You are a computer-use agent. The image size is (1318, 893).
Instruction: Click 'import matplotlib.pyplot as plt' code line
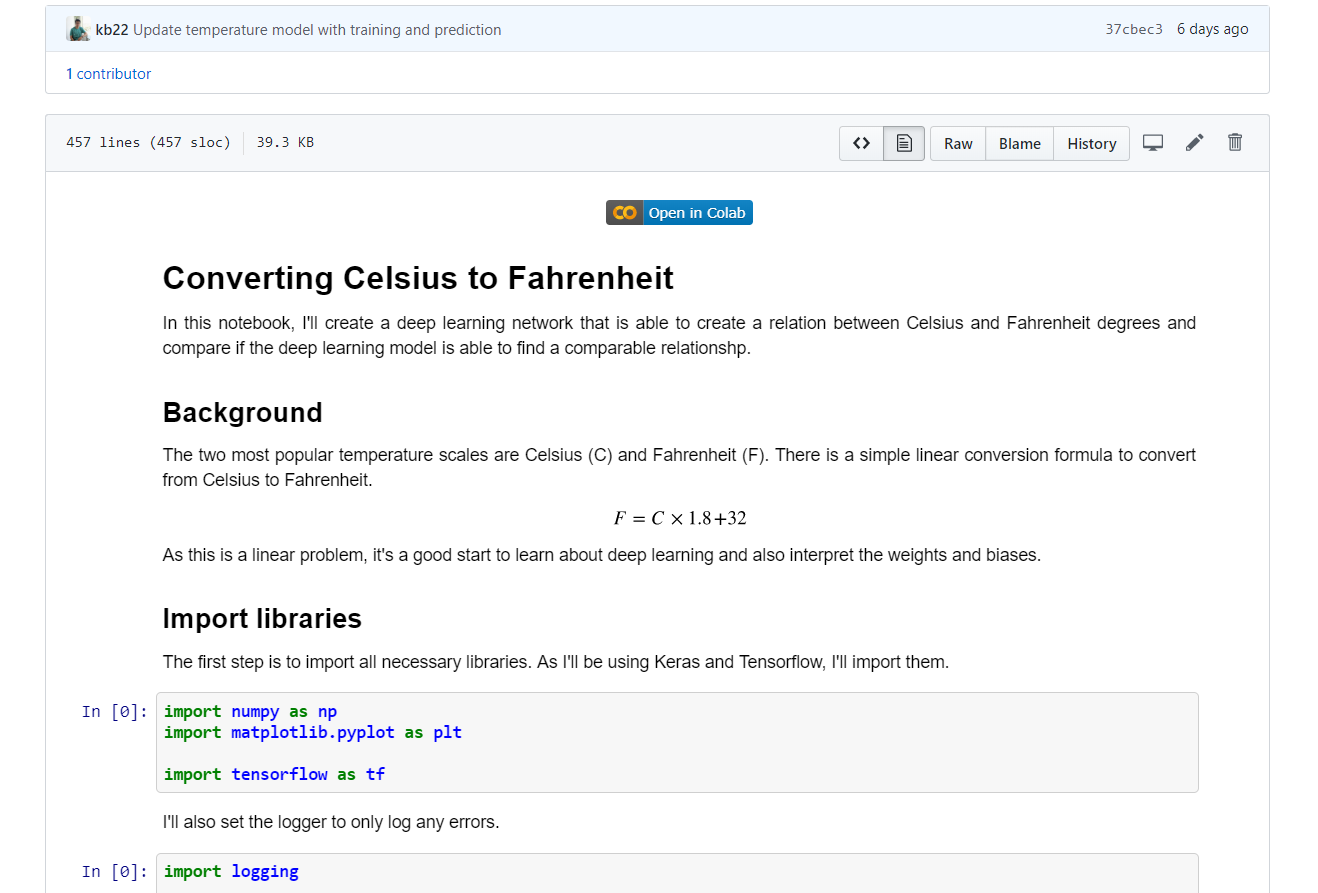313,733
